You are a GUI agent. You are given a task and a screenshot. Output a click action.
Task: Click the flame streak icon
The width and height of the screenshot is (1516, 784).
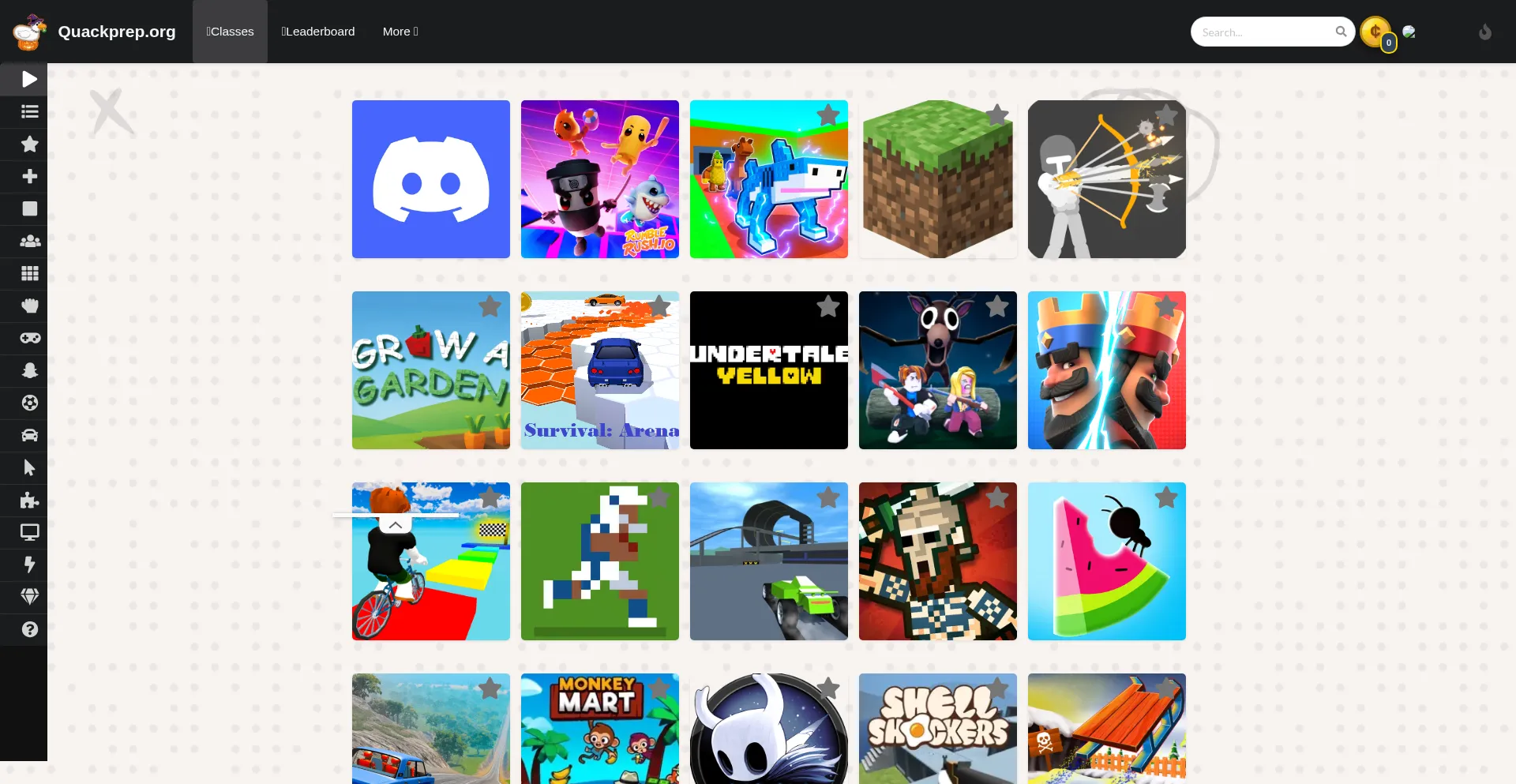coord(1484,32)
